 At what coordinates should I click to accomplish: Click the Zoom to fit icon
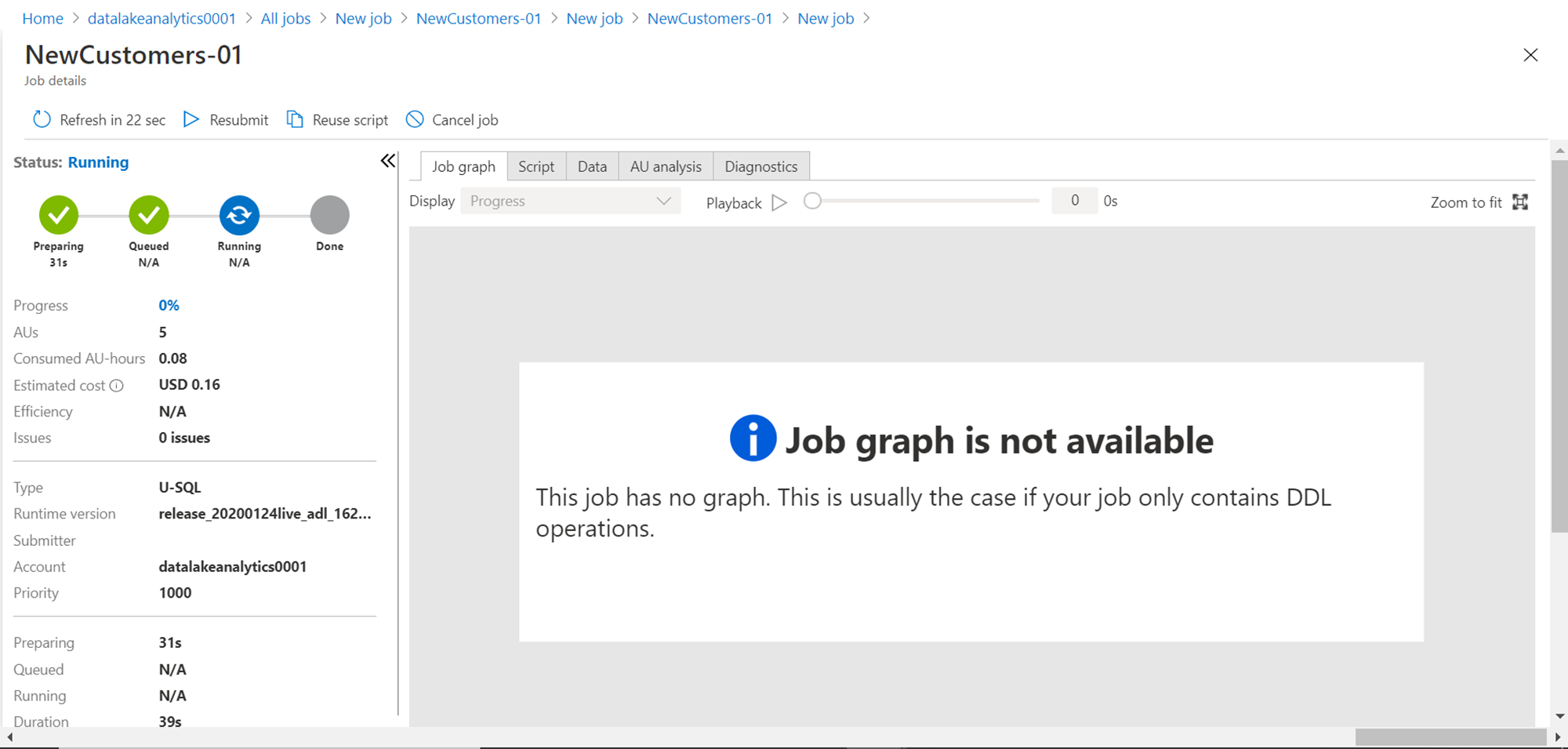[x=1520, y=202]
